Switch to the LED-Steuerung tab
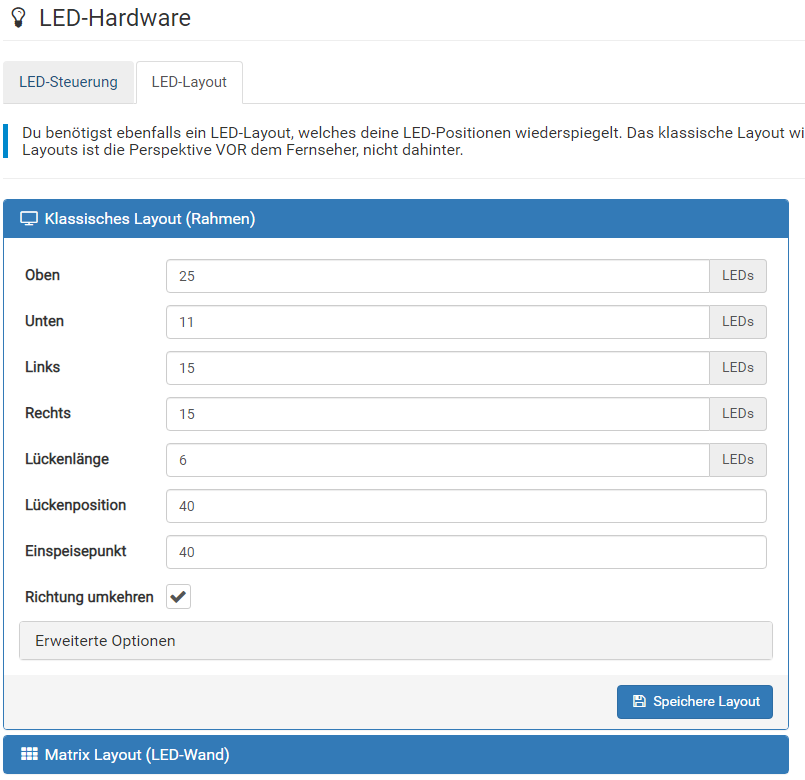The image size is (805, 780). pos(68,82)
